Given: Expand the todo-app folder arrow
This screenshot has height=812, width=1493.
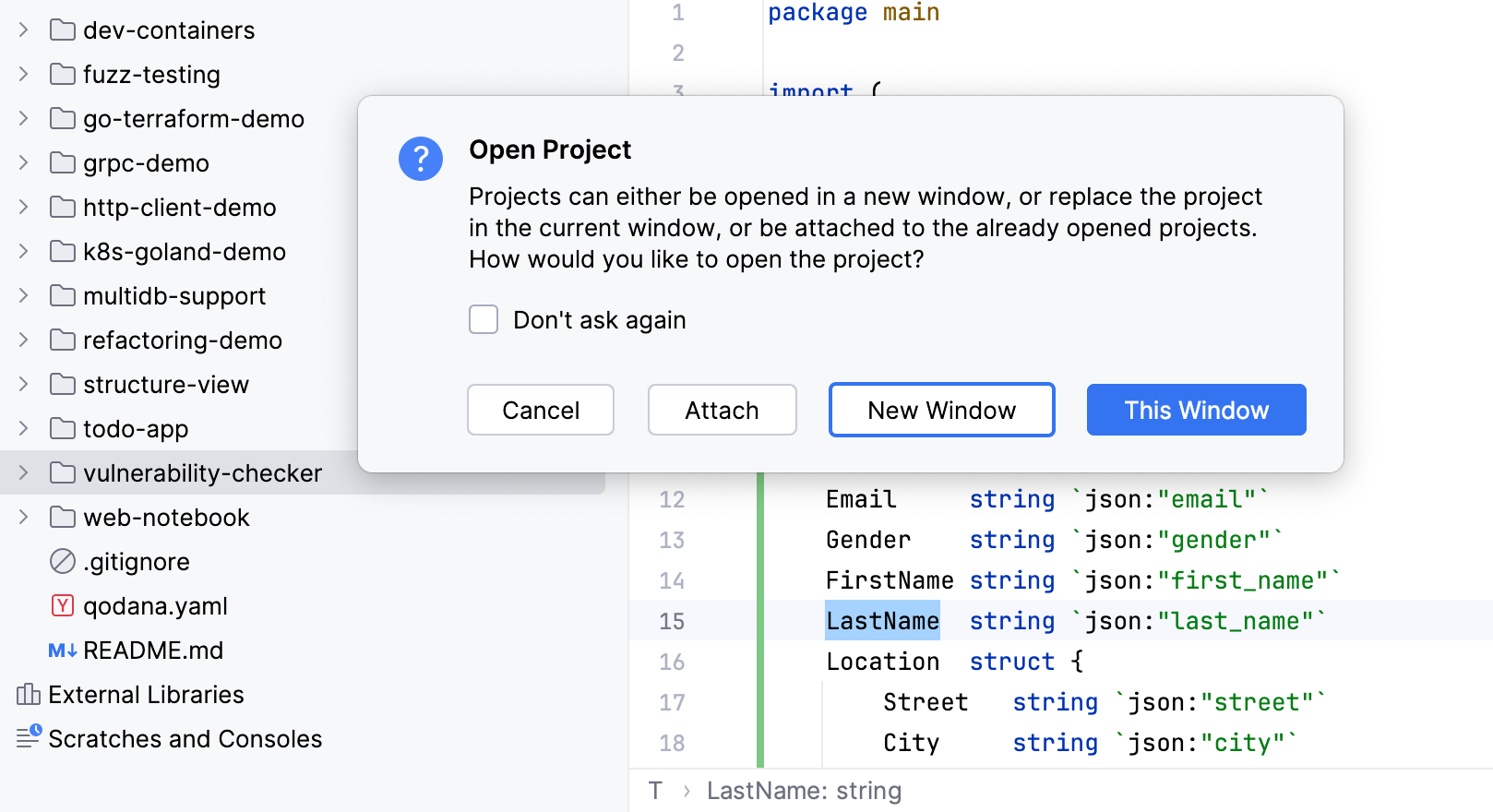Looking at the screenshot, I should coord(23,429).
